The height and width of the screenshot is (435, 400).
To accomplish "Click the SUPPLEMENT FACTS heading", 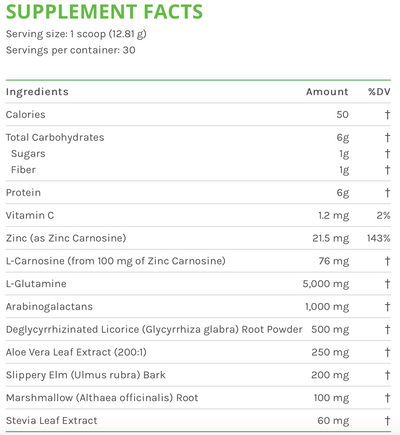I will (x=104, y=11).
